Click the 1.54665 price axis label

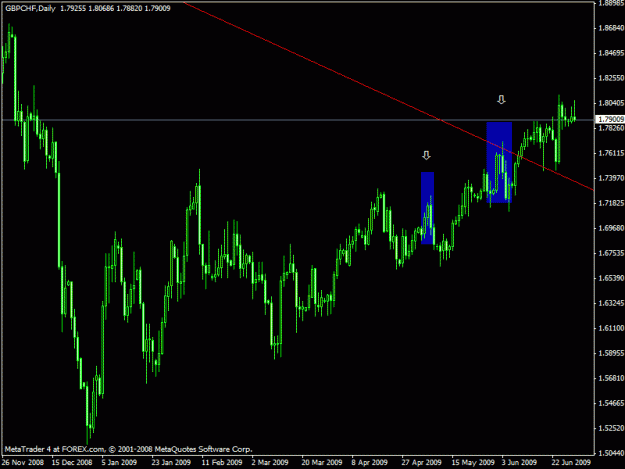point(611,403)
